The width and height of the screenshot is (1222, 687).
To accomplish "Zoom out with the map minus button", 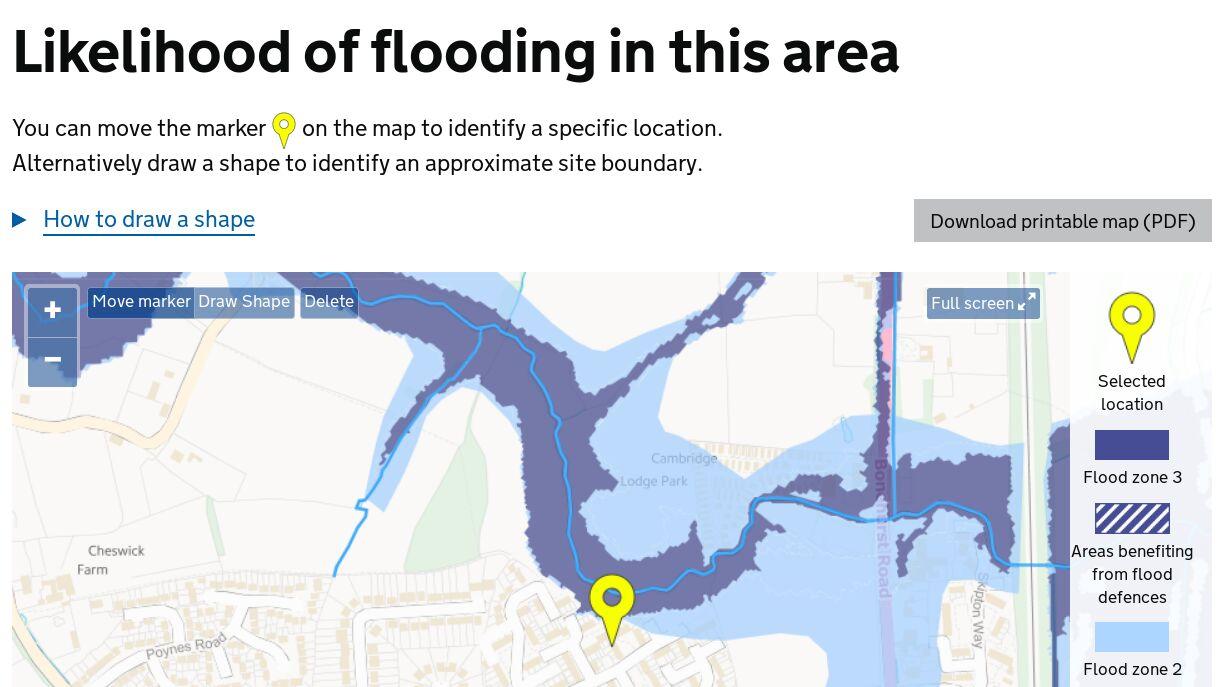I will coord(53,360).
